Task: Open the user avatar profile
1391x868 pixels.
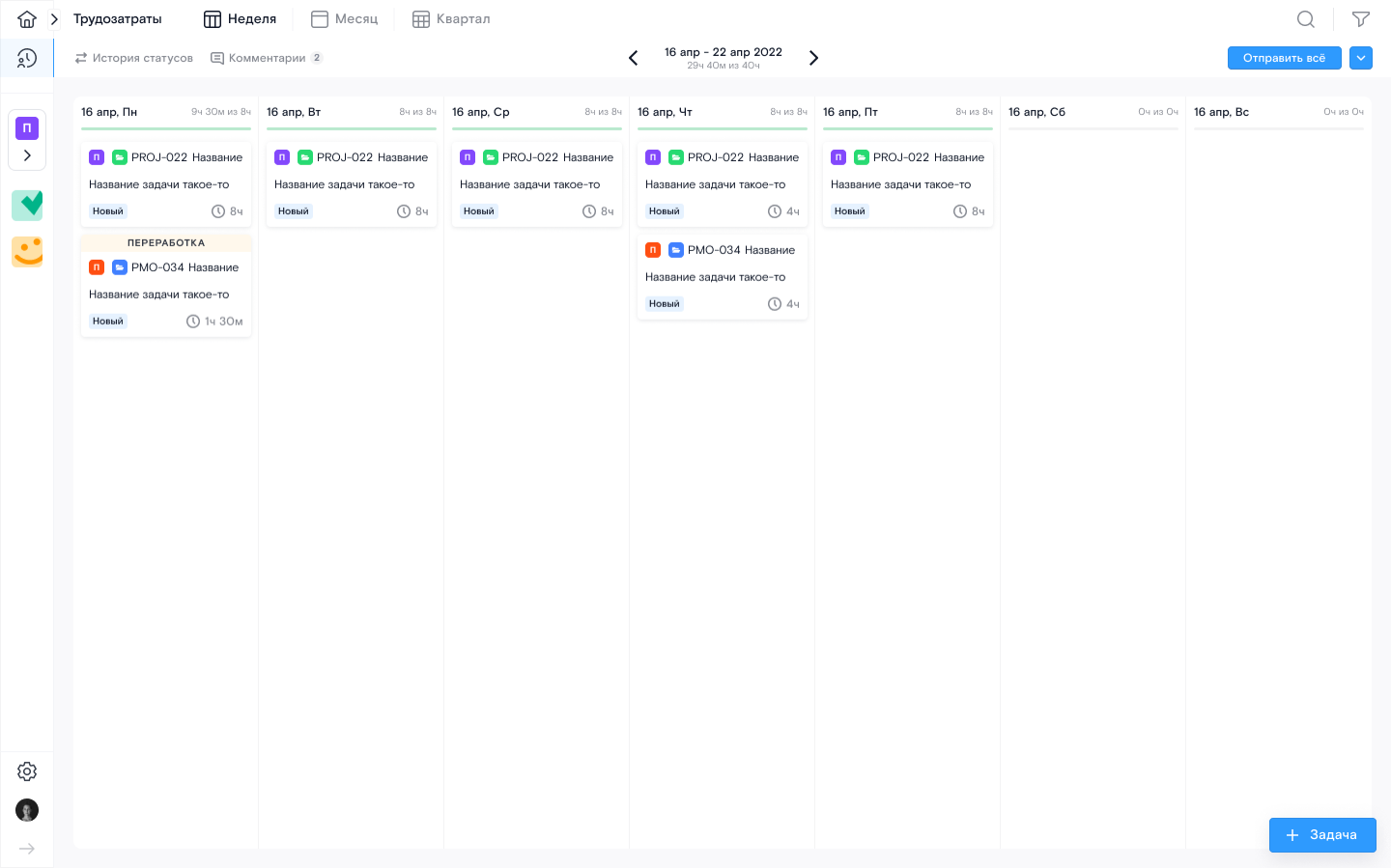Action: pos(27,810)
